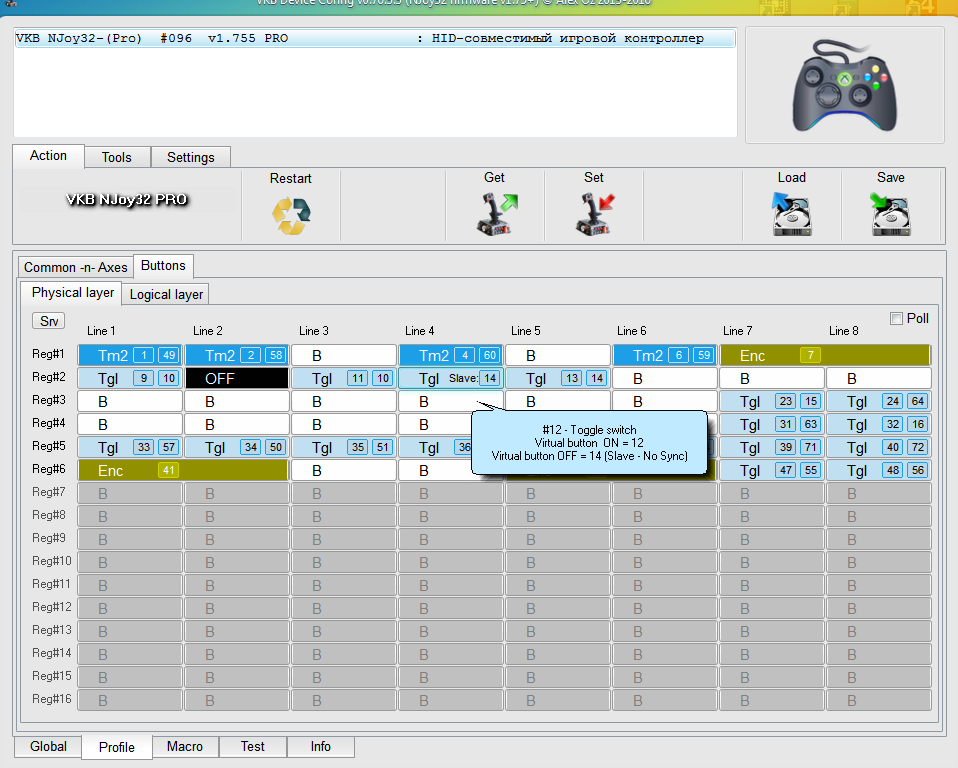
Task: Select the Enc 41 encoder cell
Action: point(183,470)
